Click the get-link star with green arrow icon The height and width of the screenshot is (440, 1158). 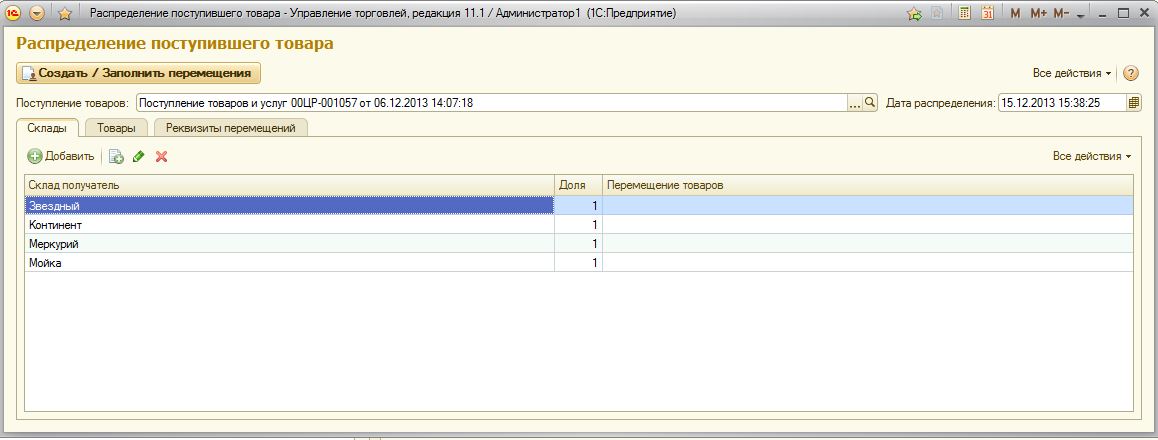coord(914,13)
